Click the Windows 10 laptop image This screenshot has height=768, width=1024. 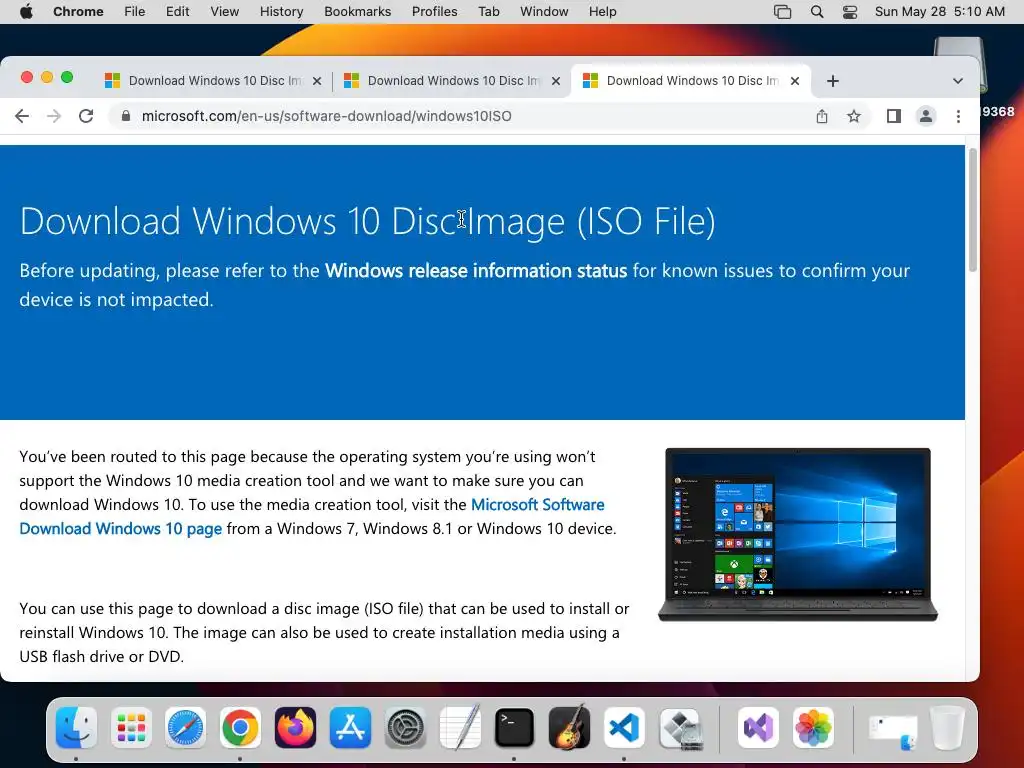(x=797, y=534)
